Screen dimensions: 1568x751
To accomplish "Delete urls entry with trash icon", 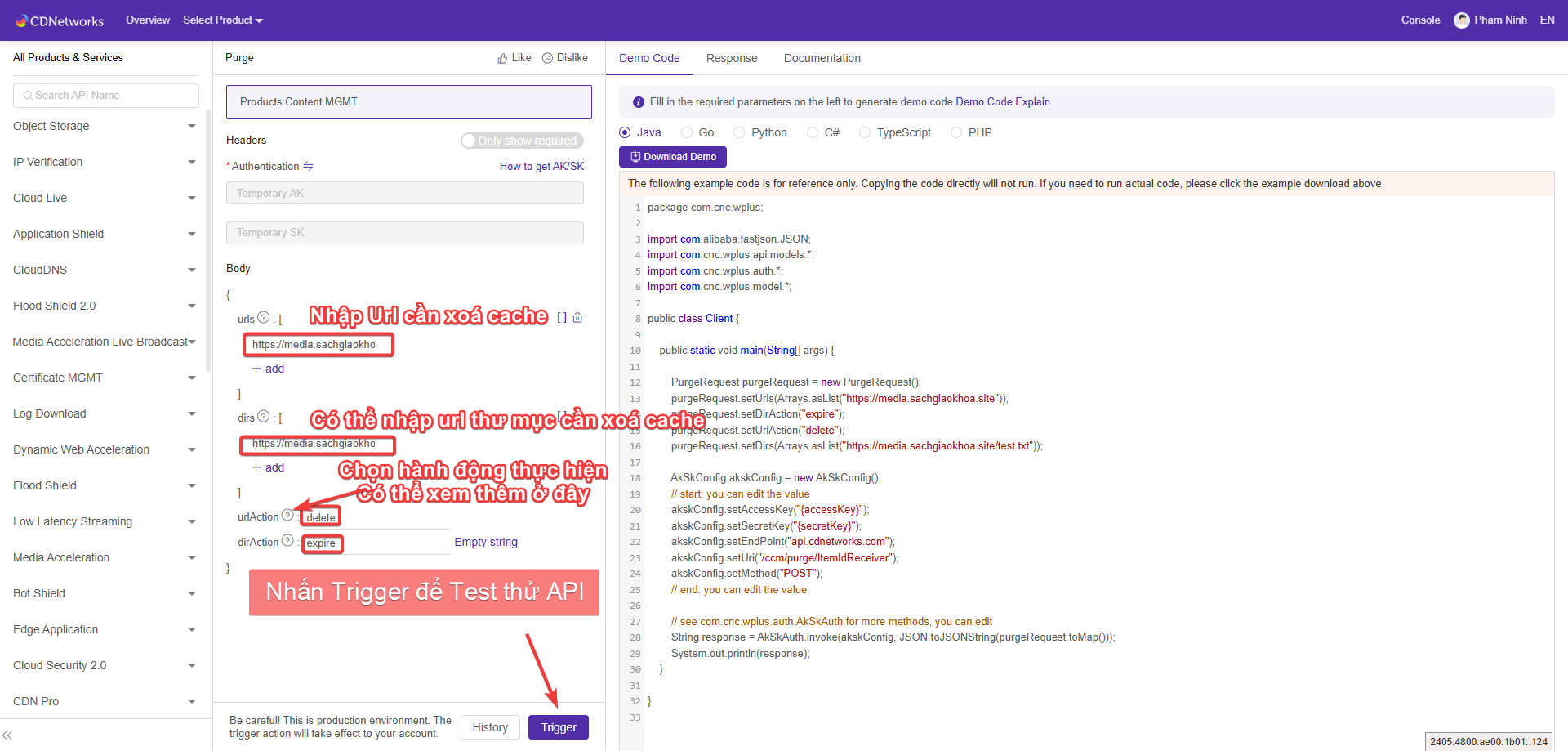I will 577,318.
